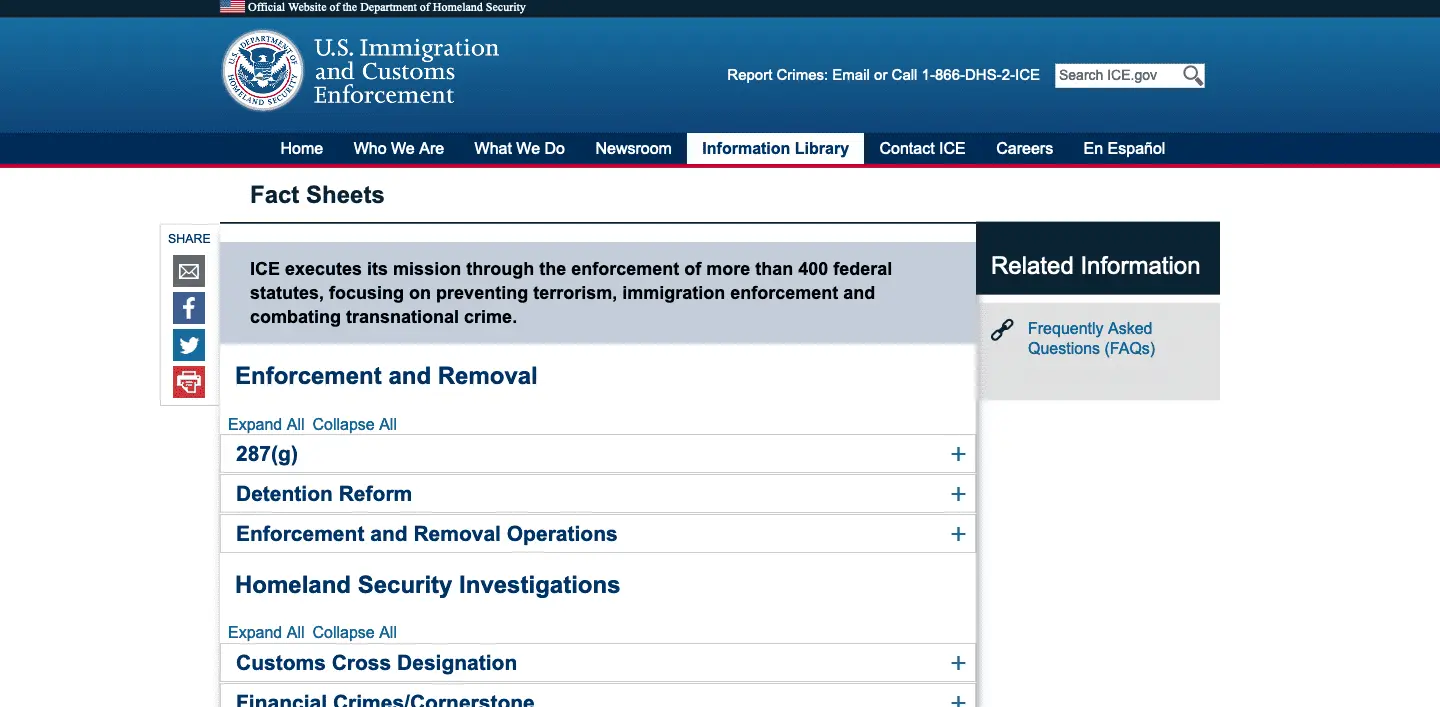Viewport: 1440px width, 707px height.
Task: Expand All under Homeland Security Investigations
Action: point(266,632)
